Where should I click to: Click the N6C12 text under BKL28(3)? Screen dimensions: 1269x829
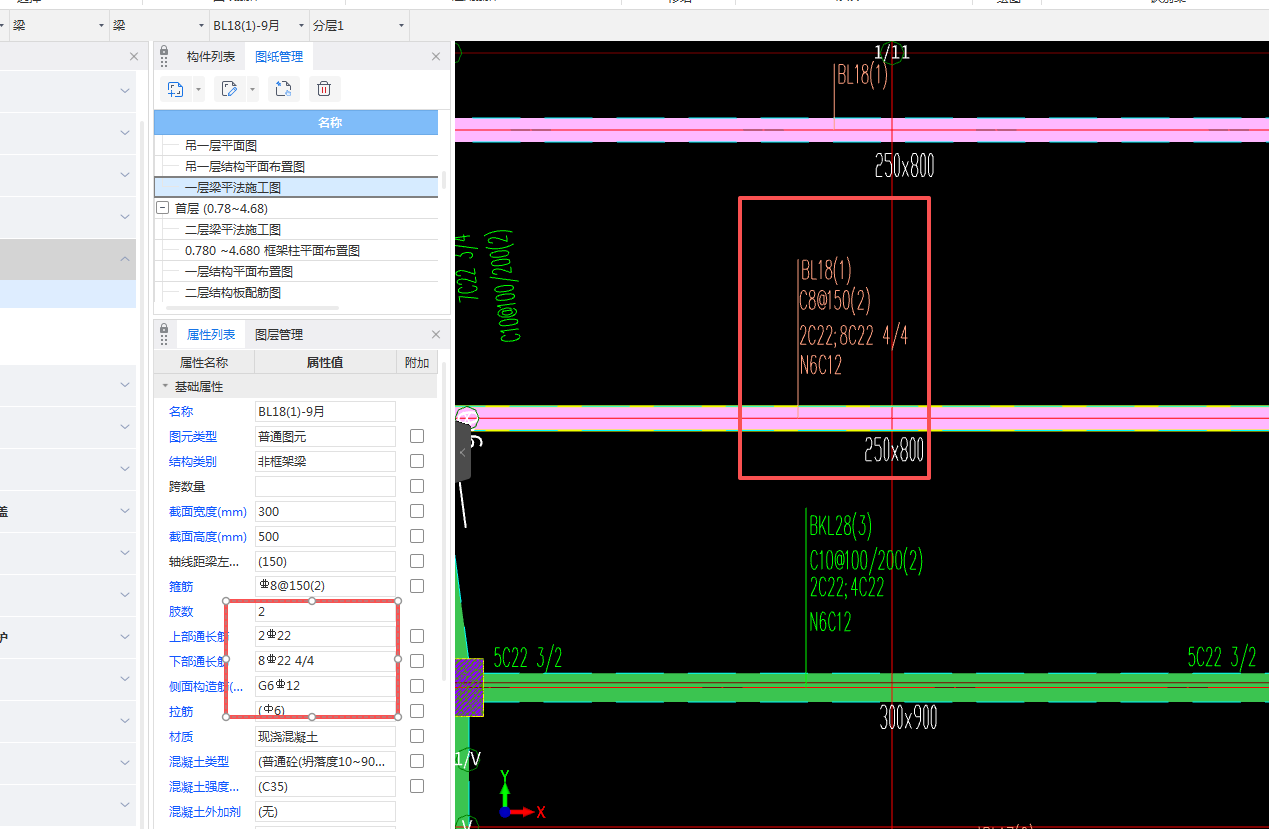[x=830, y=622]
